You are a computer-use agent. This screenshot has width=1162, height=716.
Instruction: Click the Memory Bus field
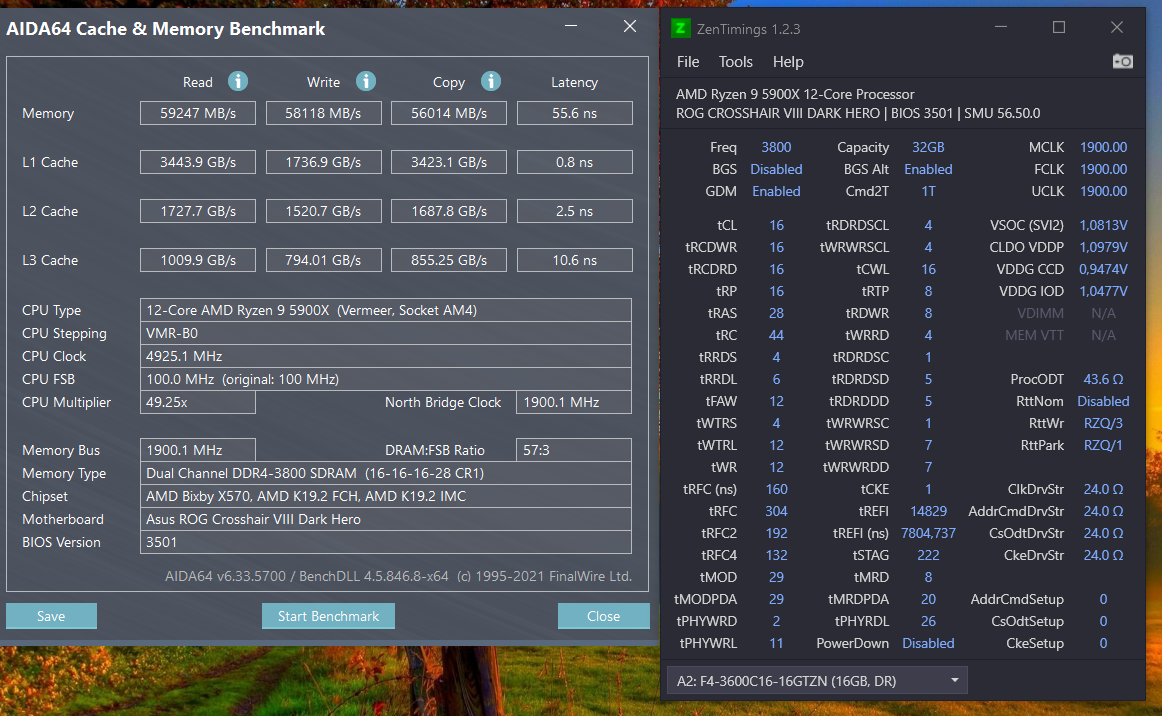point(198,449)
